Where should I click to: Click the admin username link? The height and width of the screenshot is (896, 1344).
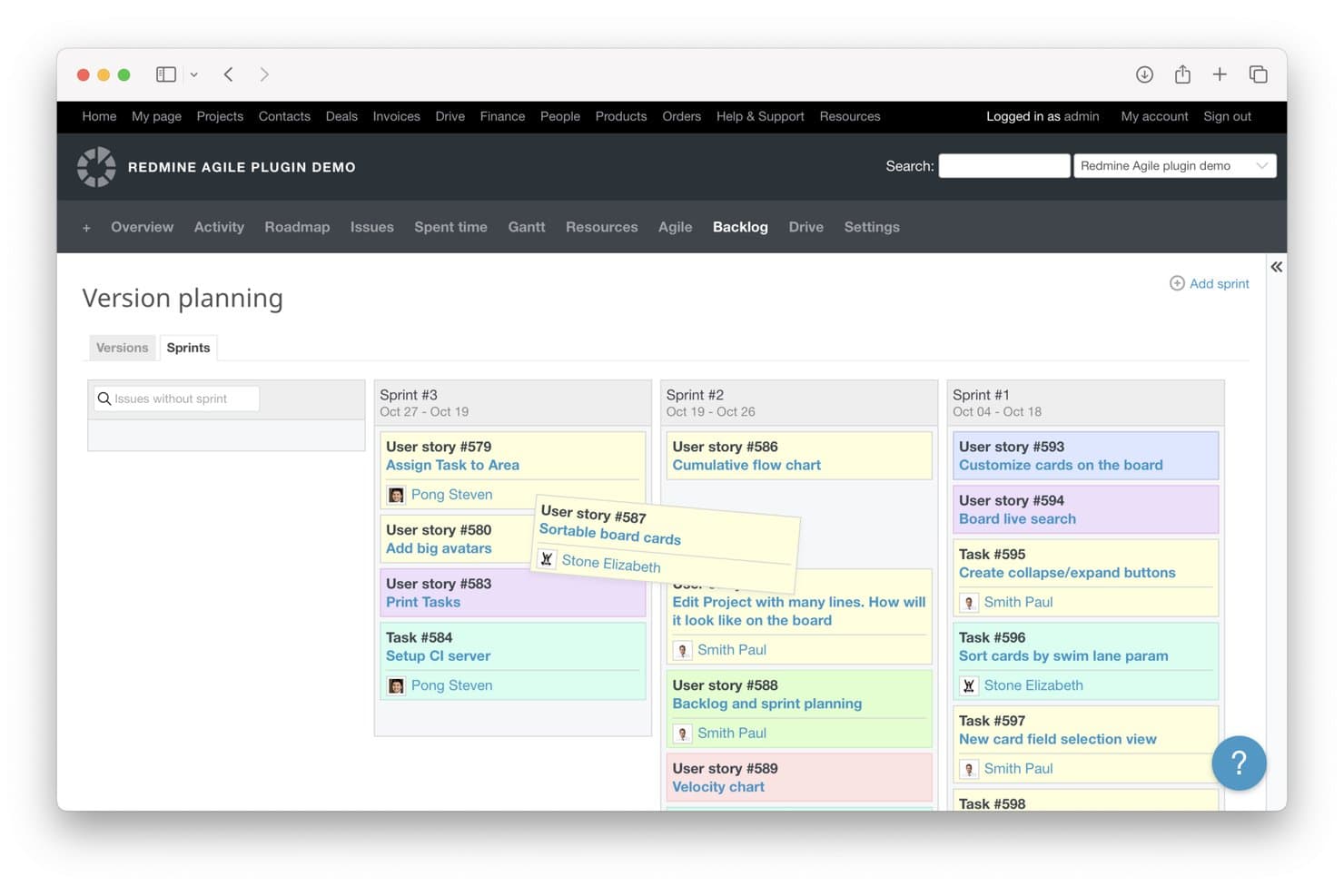1082,116
